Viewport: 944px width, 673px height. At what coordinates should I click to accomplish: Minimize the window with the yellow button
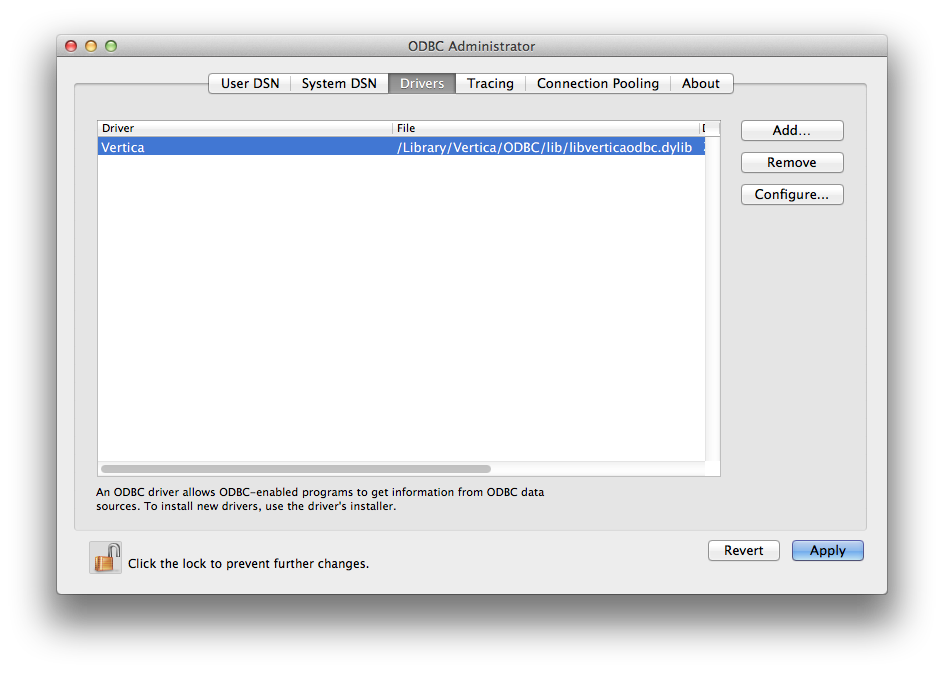91,46
